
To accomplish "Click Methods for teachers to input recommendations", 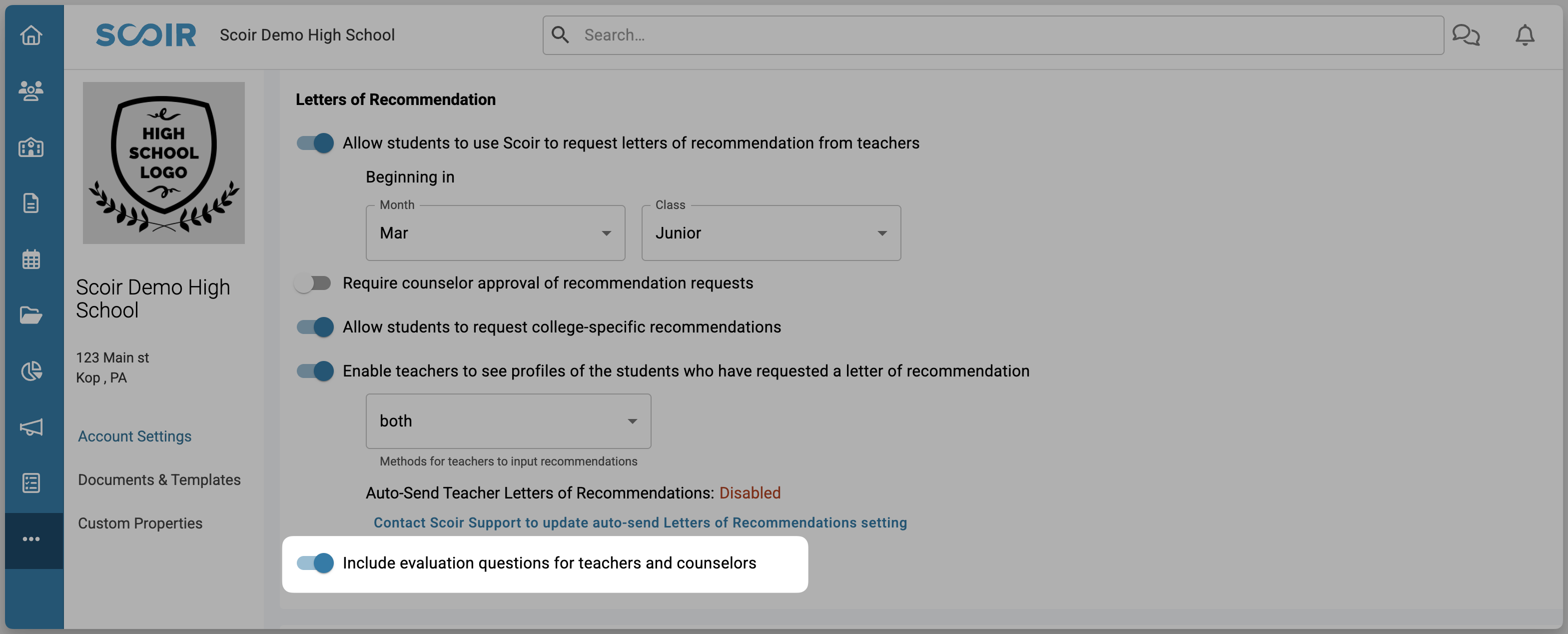I will click(x=508, y=461).
